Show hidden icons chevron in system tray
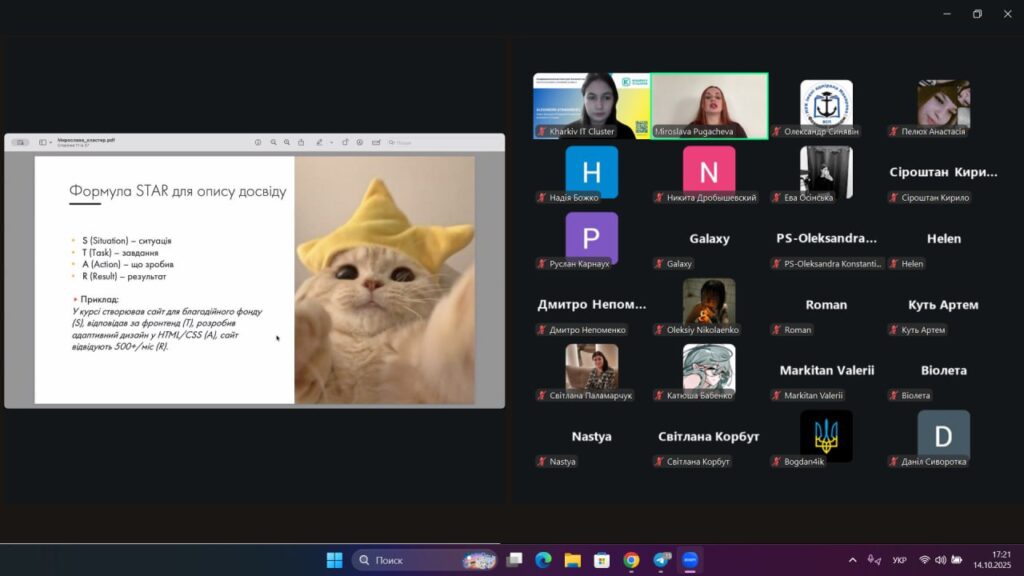Viewport: 1024px width, 576px height. [852, 560]
